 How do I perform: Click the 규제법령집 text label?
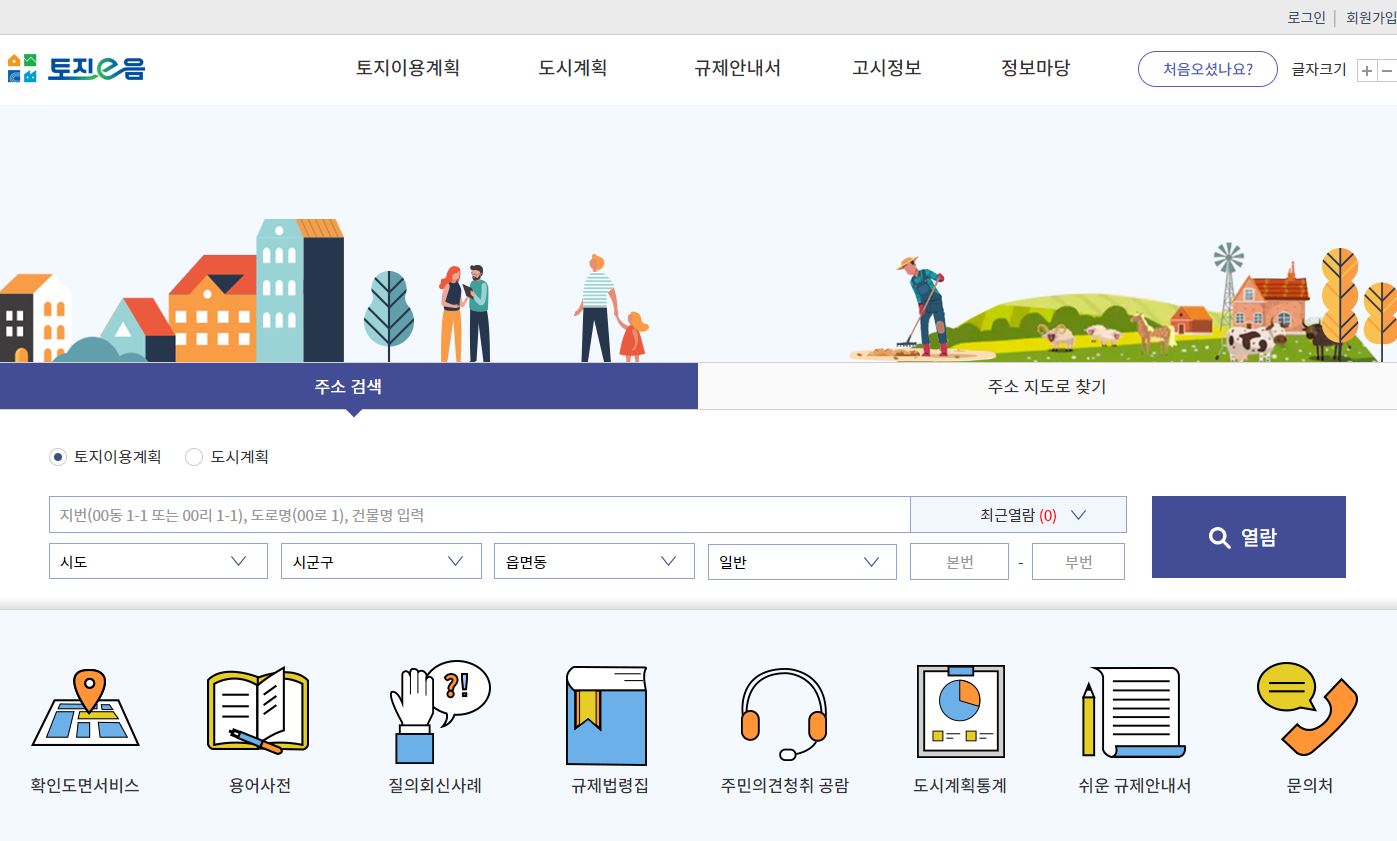tap(610, 786)
